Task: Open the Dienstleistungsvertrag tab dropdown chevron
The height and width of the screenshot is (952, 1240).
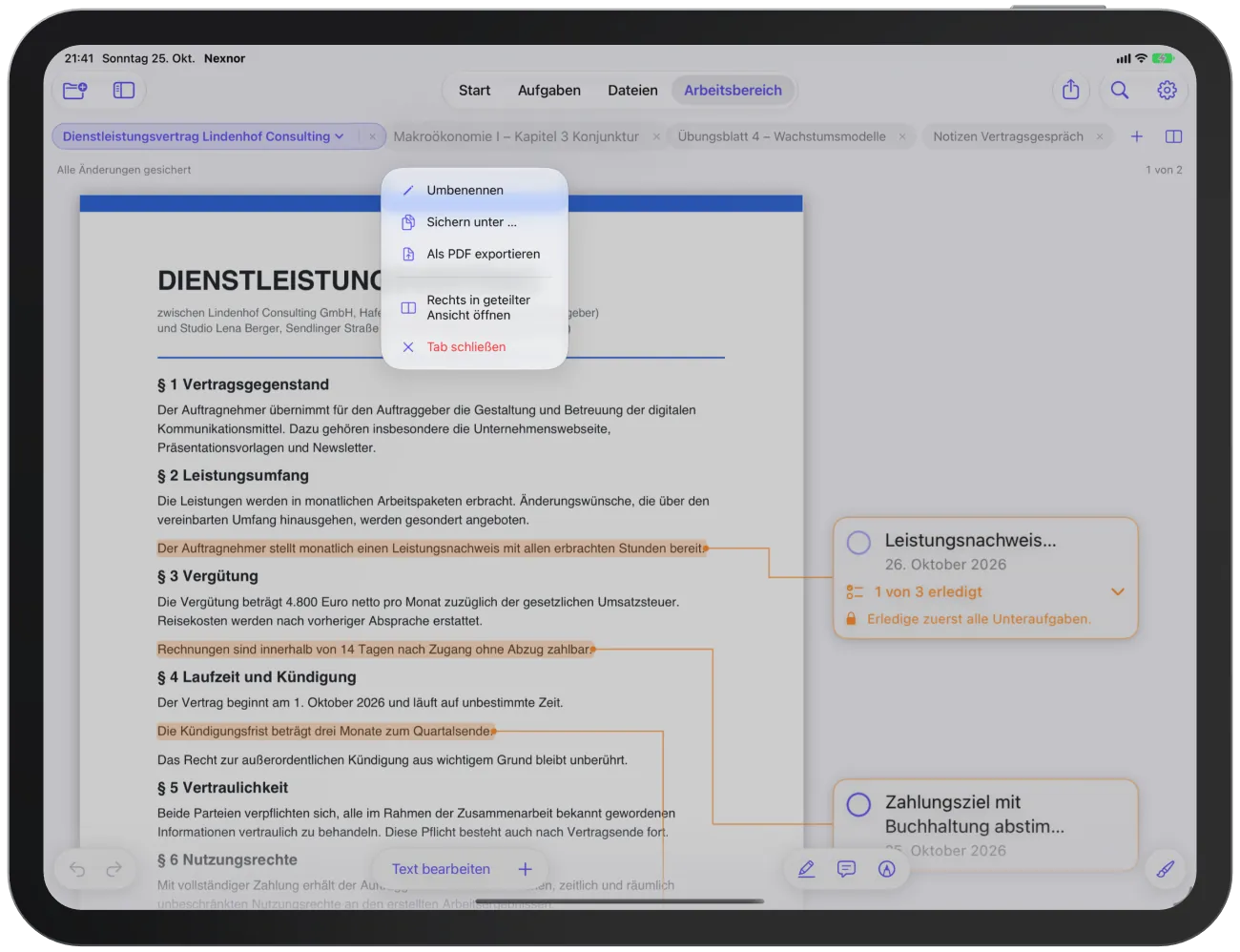Action: tap(339, 136)
